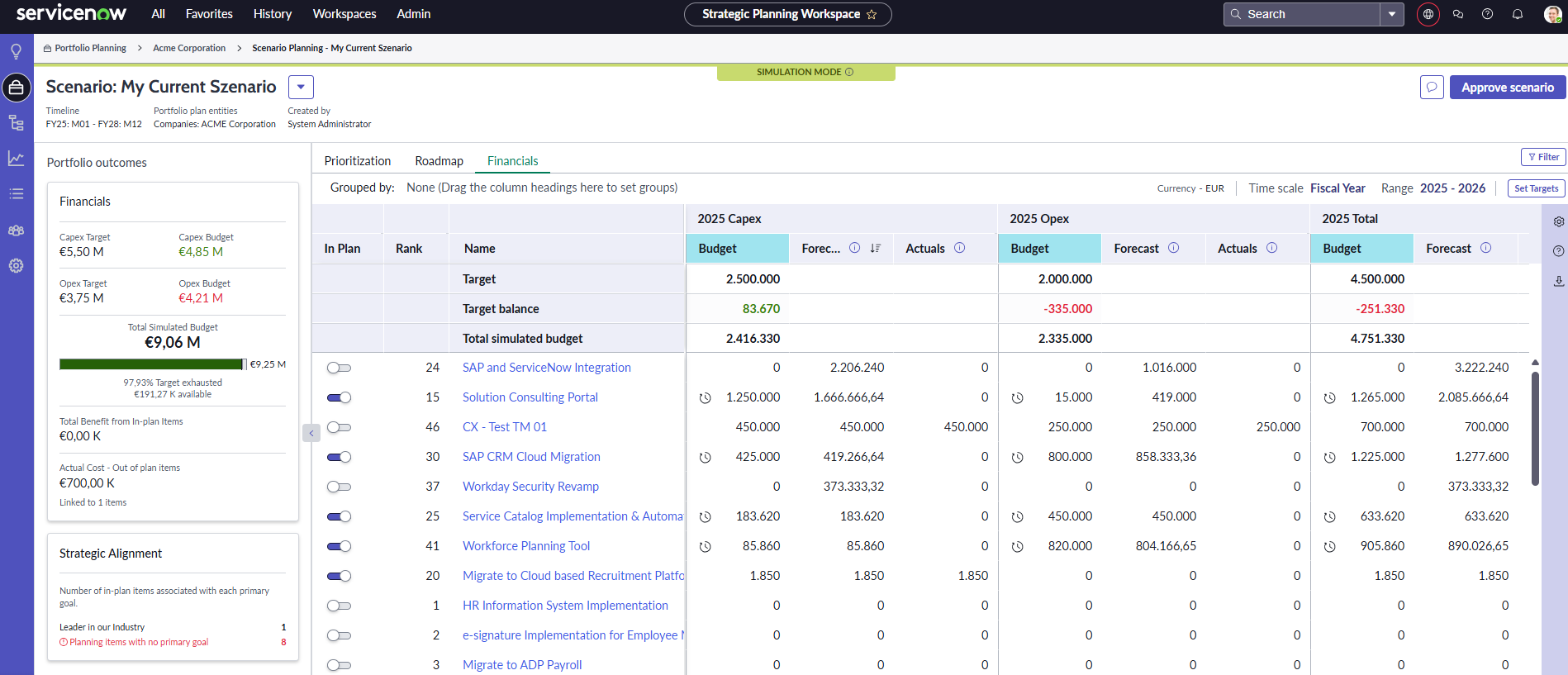Click the lightbulb icon in left sidebar
This screenshot has height=675, width=1568.
click(16, 51)
